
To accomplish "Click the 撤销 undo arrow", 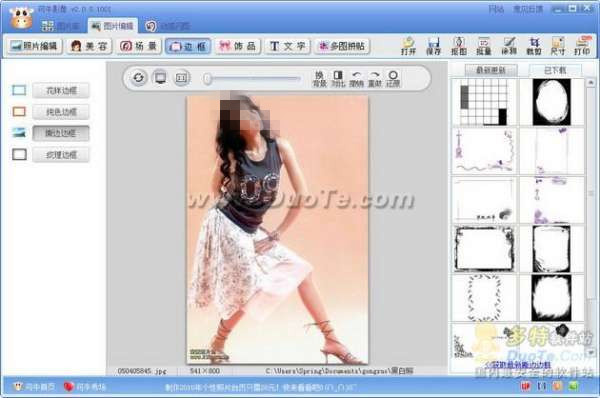I will [x=357, y=78].
